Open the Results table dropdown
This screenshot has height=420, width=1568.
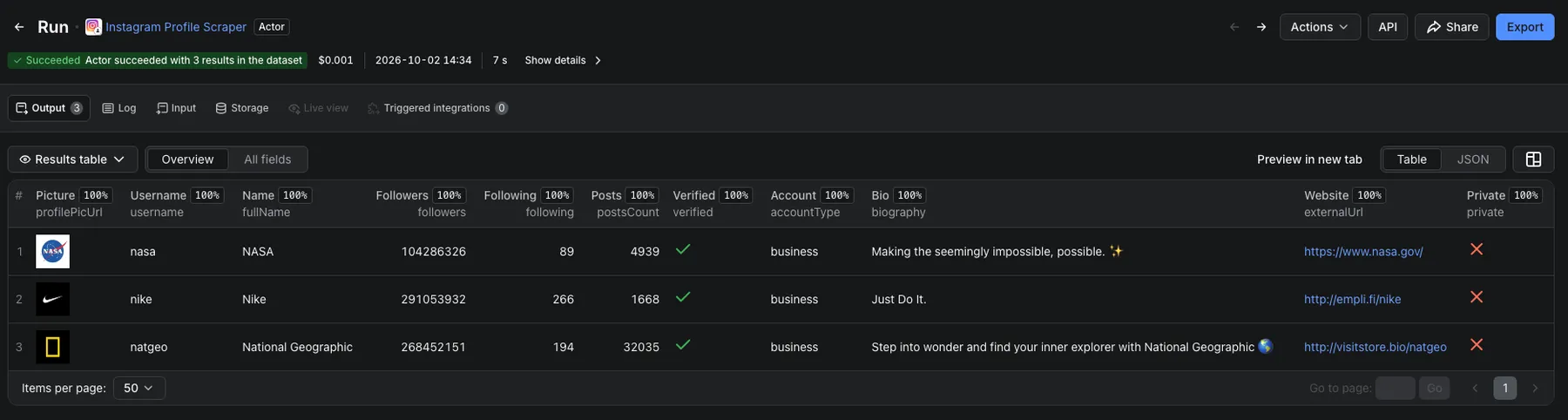point(72,159)
